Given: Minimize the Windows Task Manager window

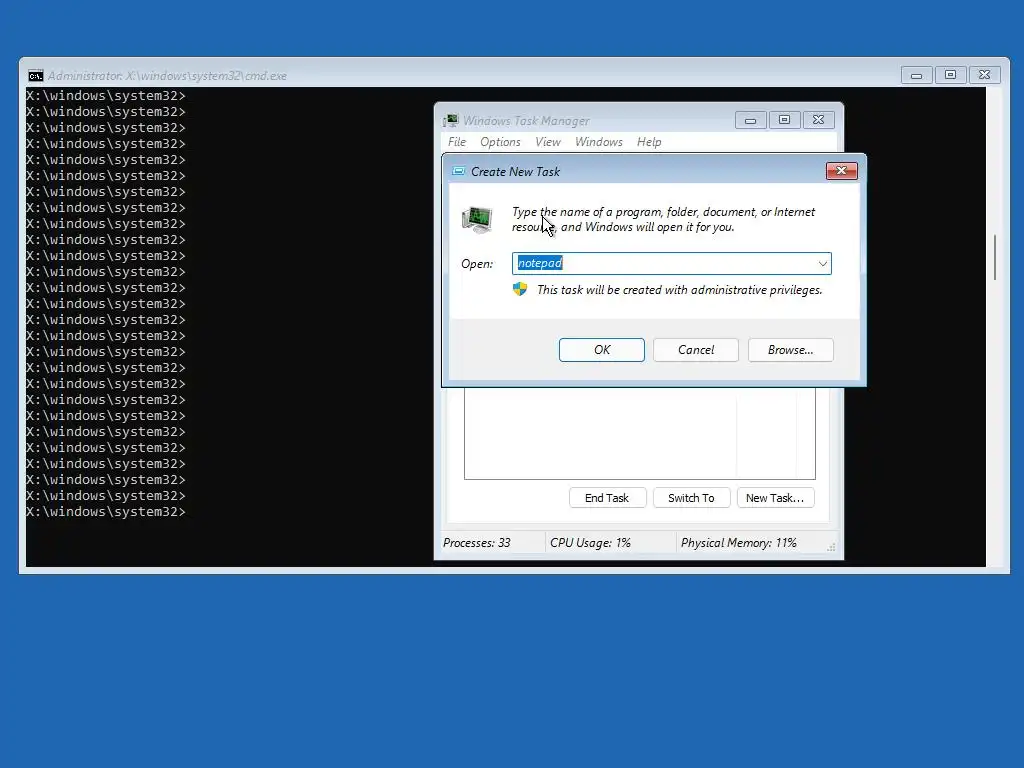Looking at the screenshot, I should point(750,120).
